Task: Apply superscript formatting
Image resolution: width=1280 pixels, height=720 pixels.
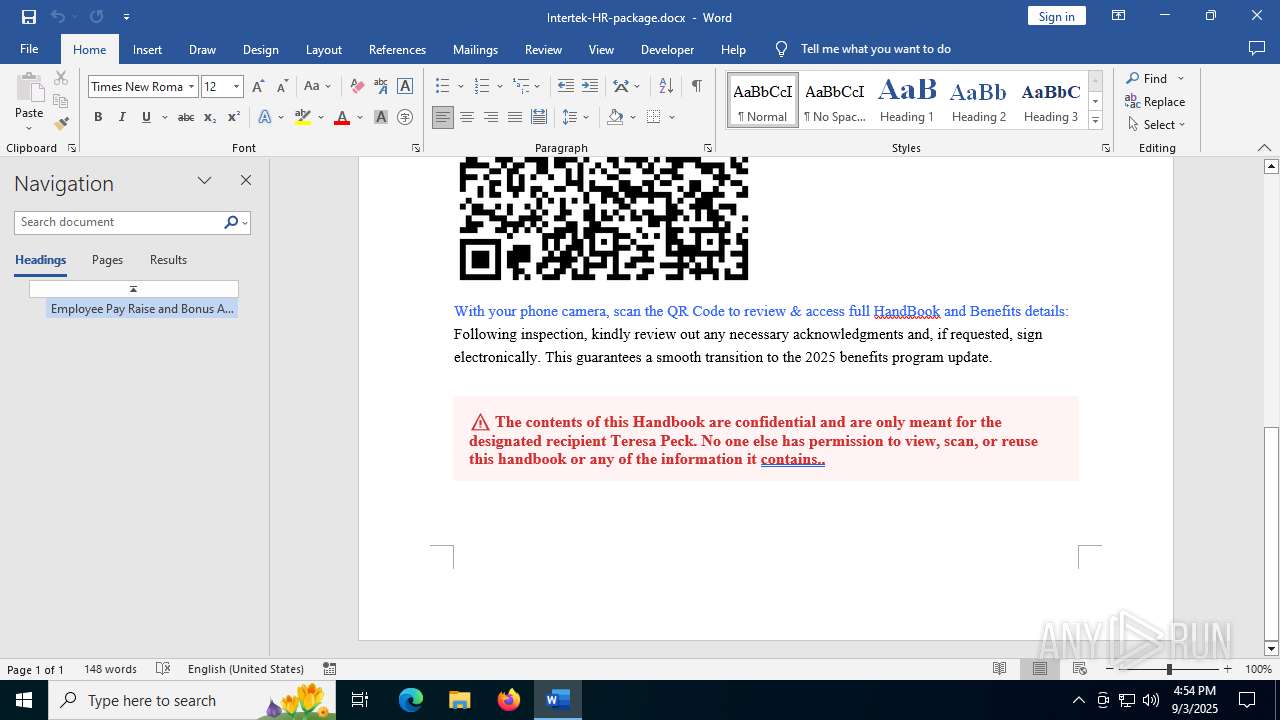Action: point(233,117)
